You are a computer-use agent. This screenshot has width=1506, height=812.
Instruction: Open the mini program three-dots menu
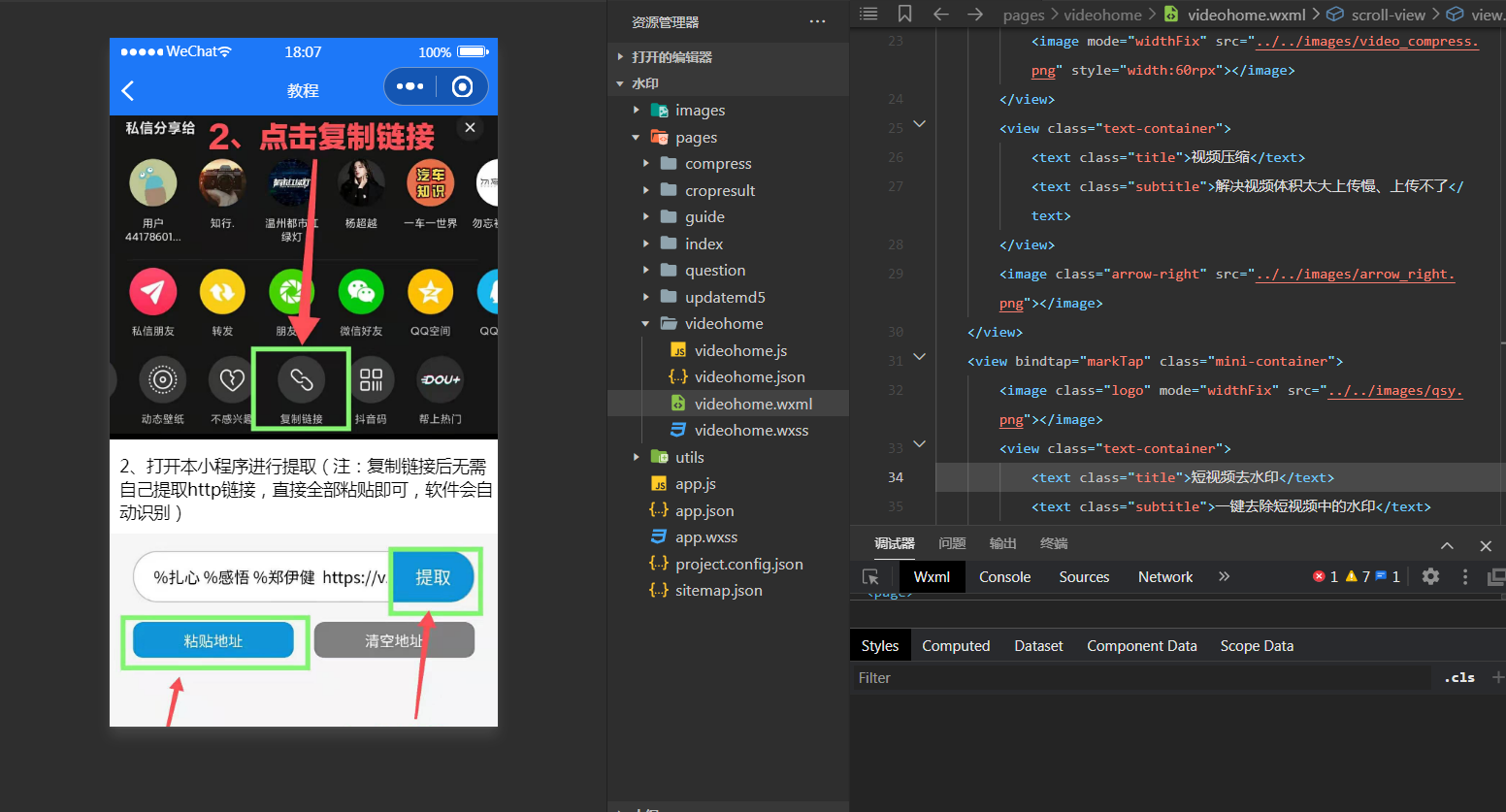409,86
